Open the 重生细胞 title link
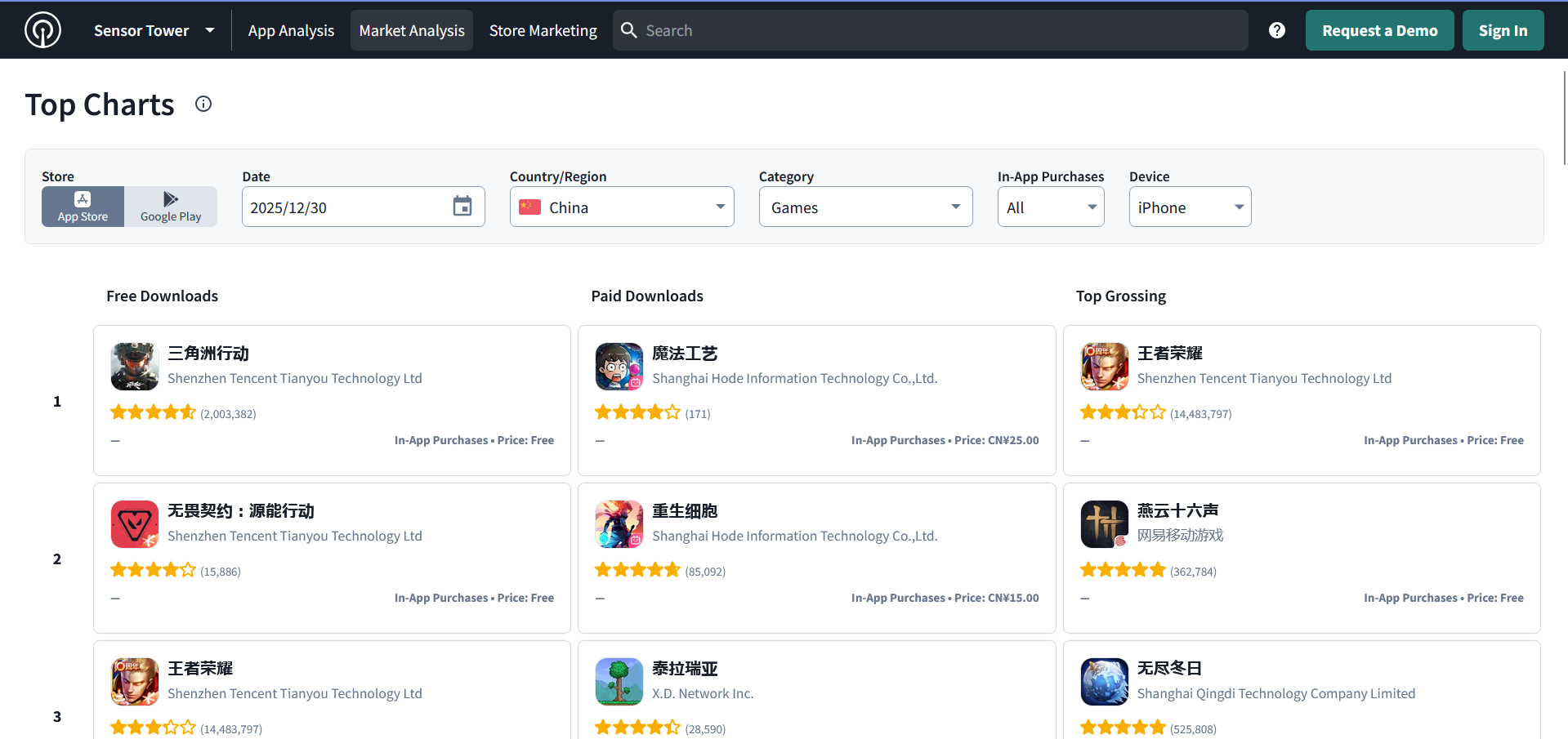 point(685,511)
